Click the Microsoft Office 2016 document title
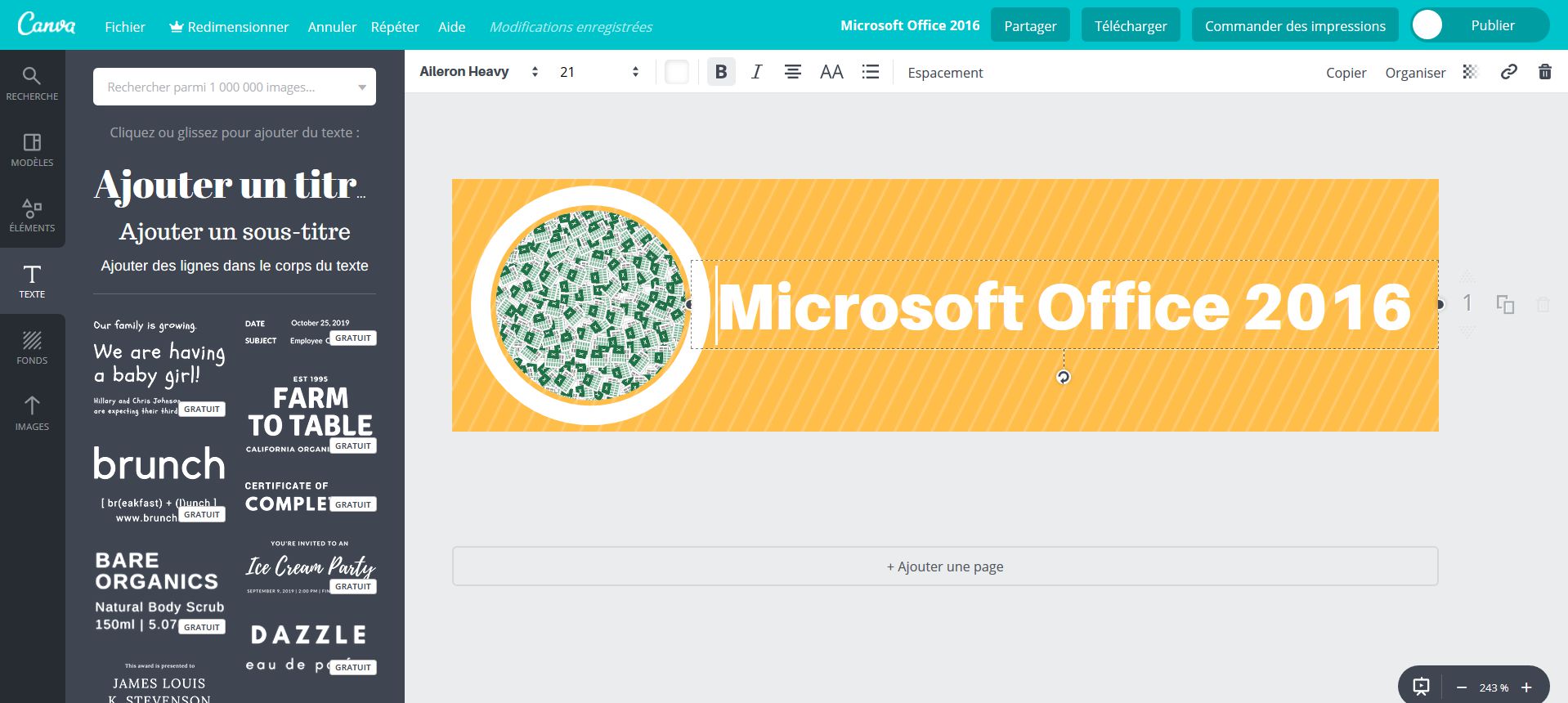 (x=910, y=25)
